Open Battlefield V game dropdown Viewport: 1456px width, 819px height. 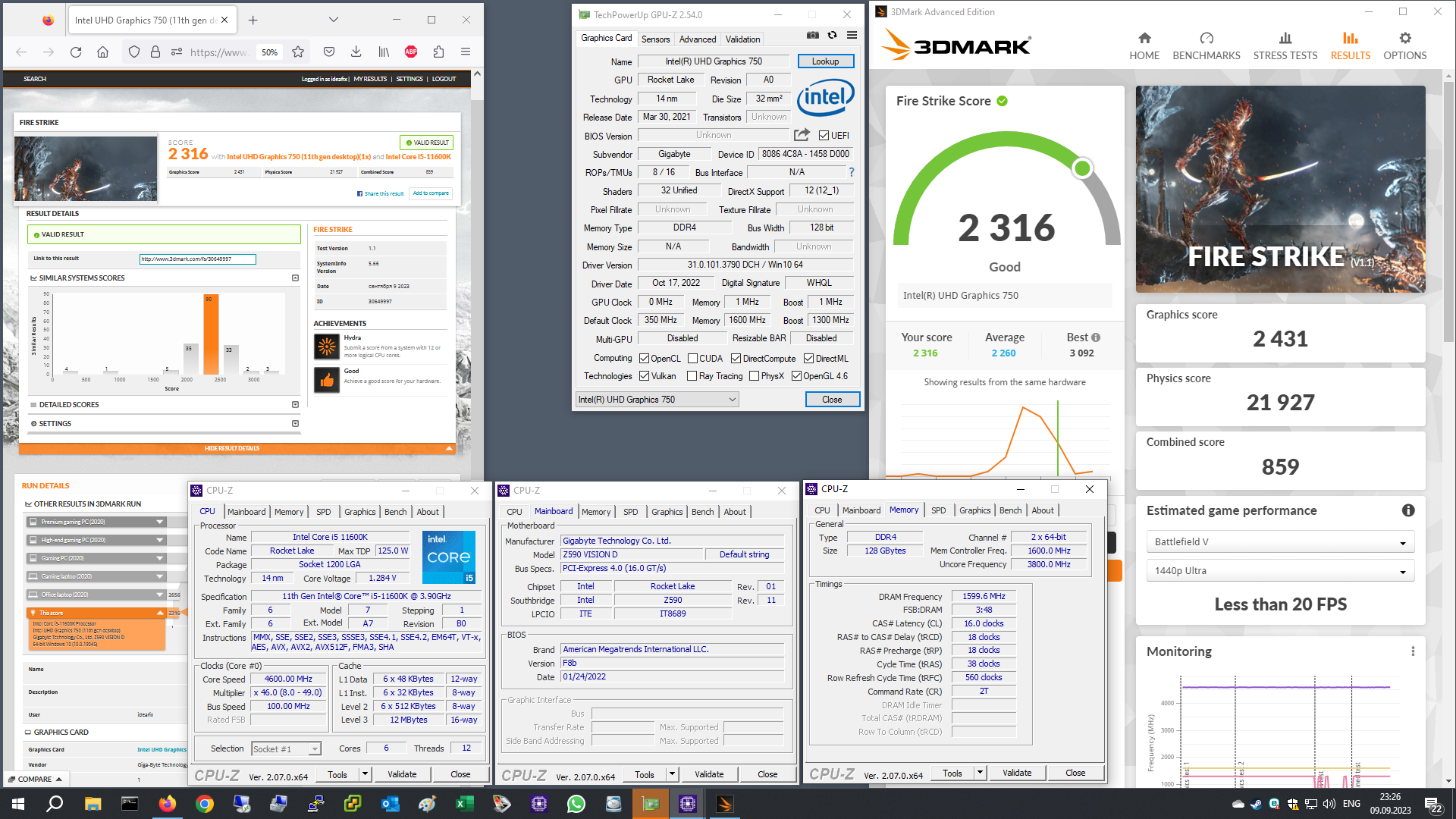[x=1280, y=542]
